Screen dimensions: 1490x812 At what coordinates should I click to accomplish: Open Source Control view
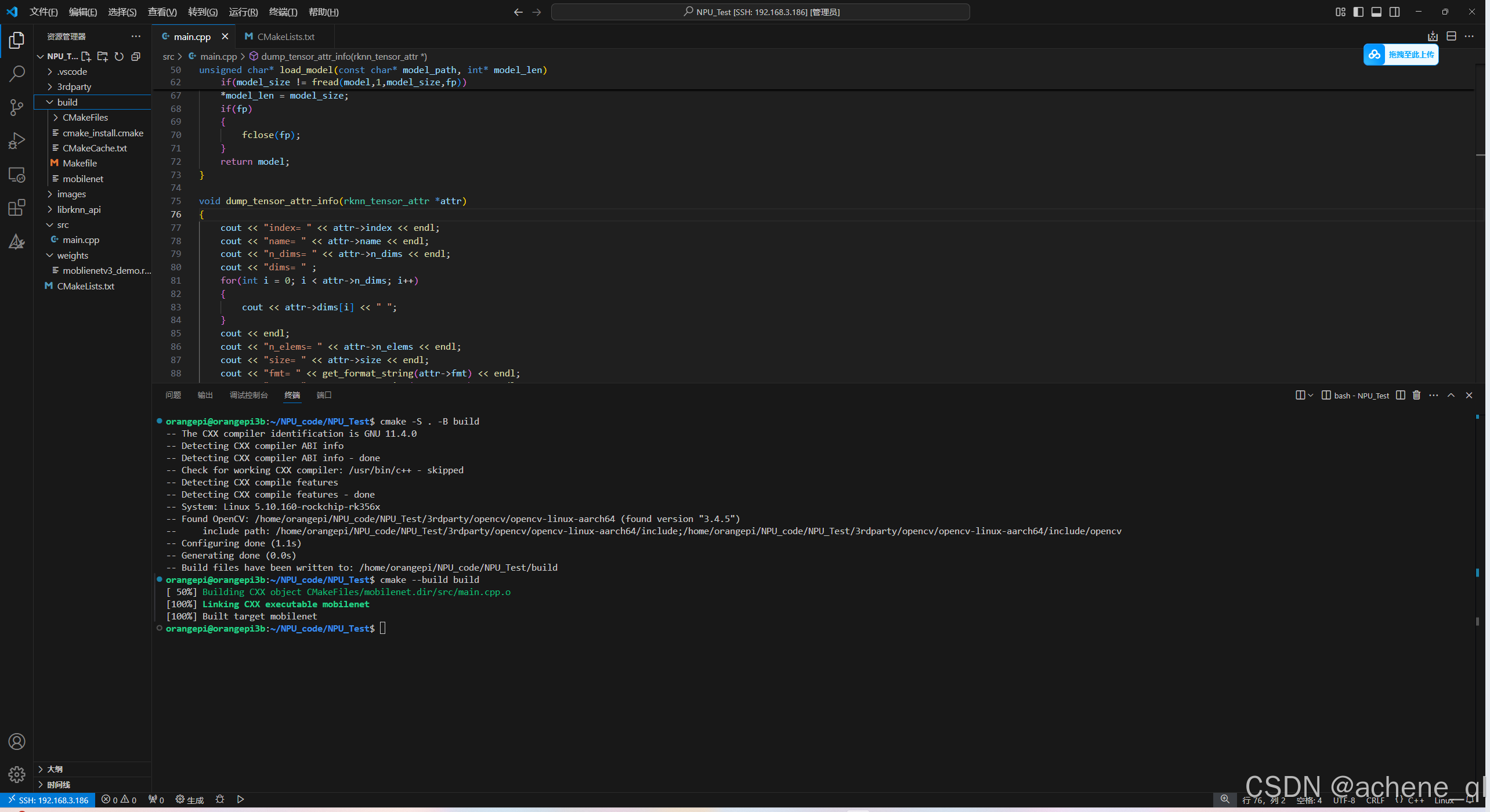tap(17, 107)
